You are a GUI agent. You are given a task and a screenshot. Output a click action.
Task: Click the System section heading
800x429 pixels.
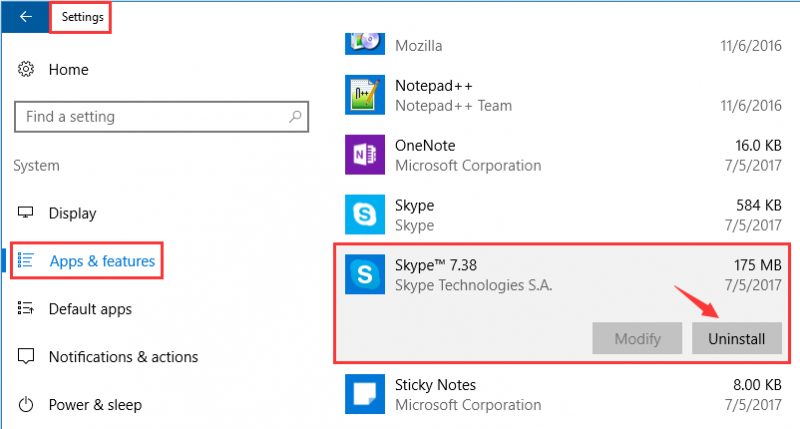point(36,166)
